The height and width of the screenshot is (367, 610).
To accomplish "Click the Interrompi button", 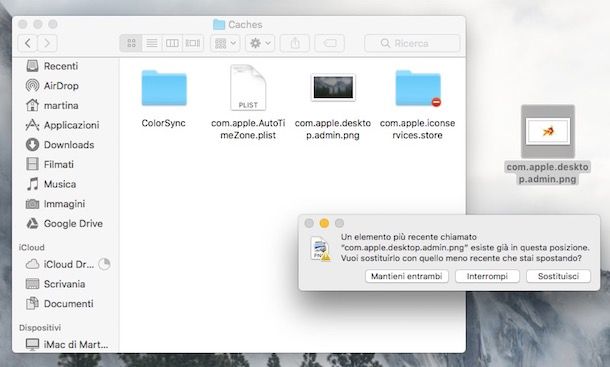I will click(x=487, y=276).
